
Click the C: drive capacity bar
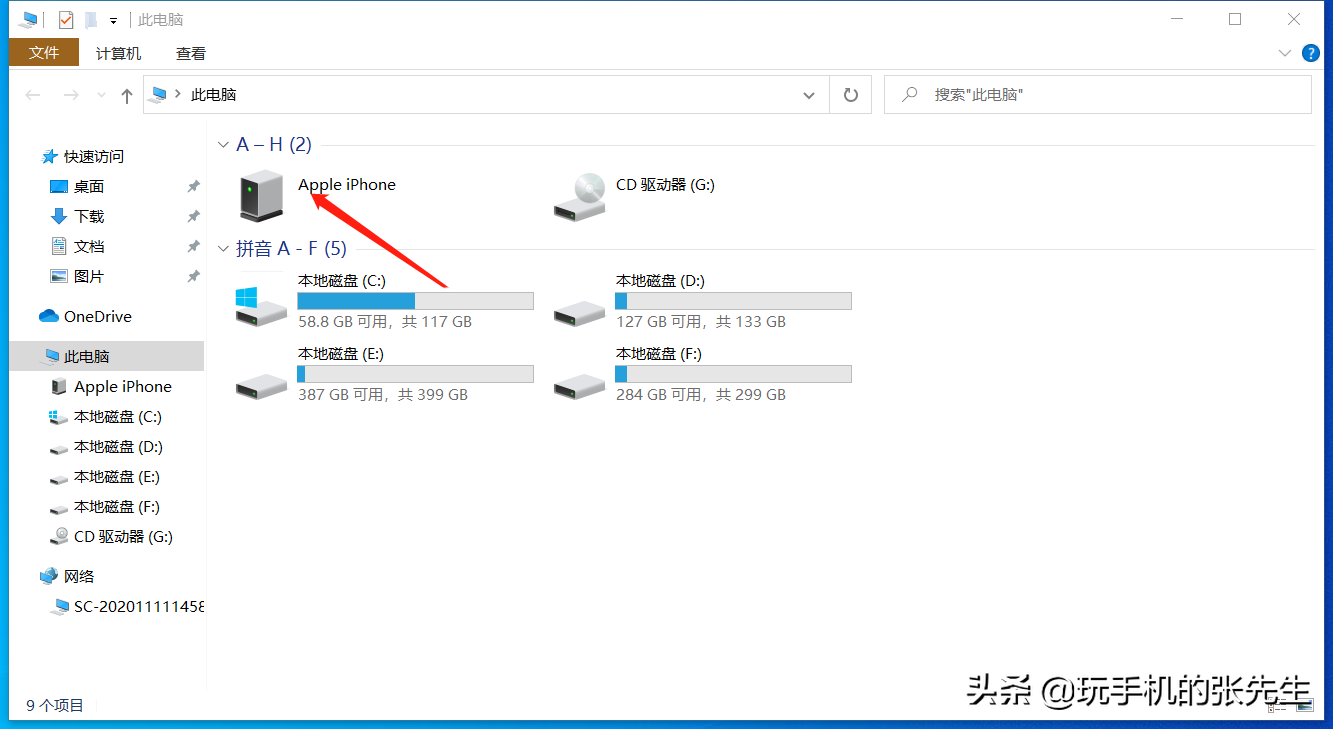pyautogui.click(x=414, y=300)
